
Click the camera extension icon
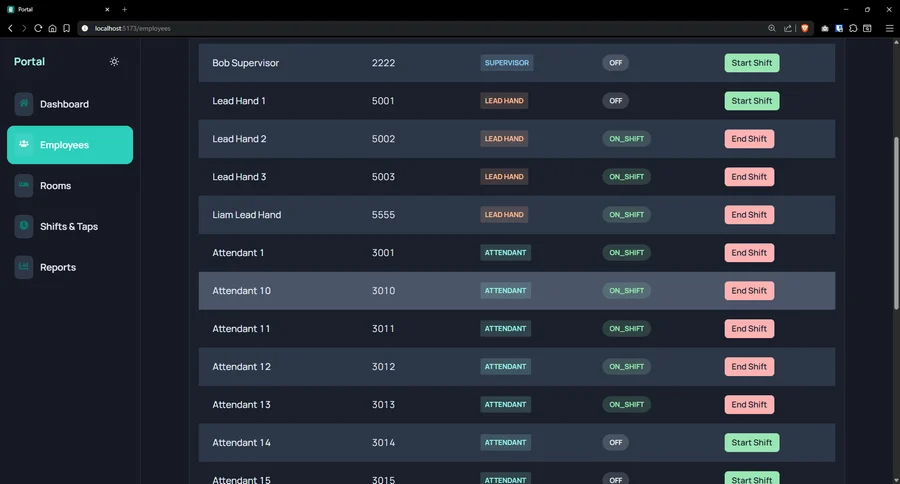click(x=825, y=28)
